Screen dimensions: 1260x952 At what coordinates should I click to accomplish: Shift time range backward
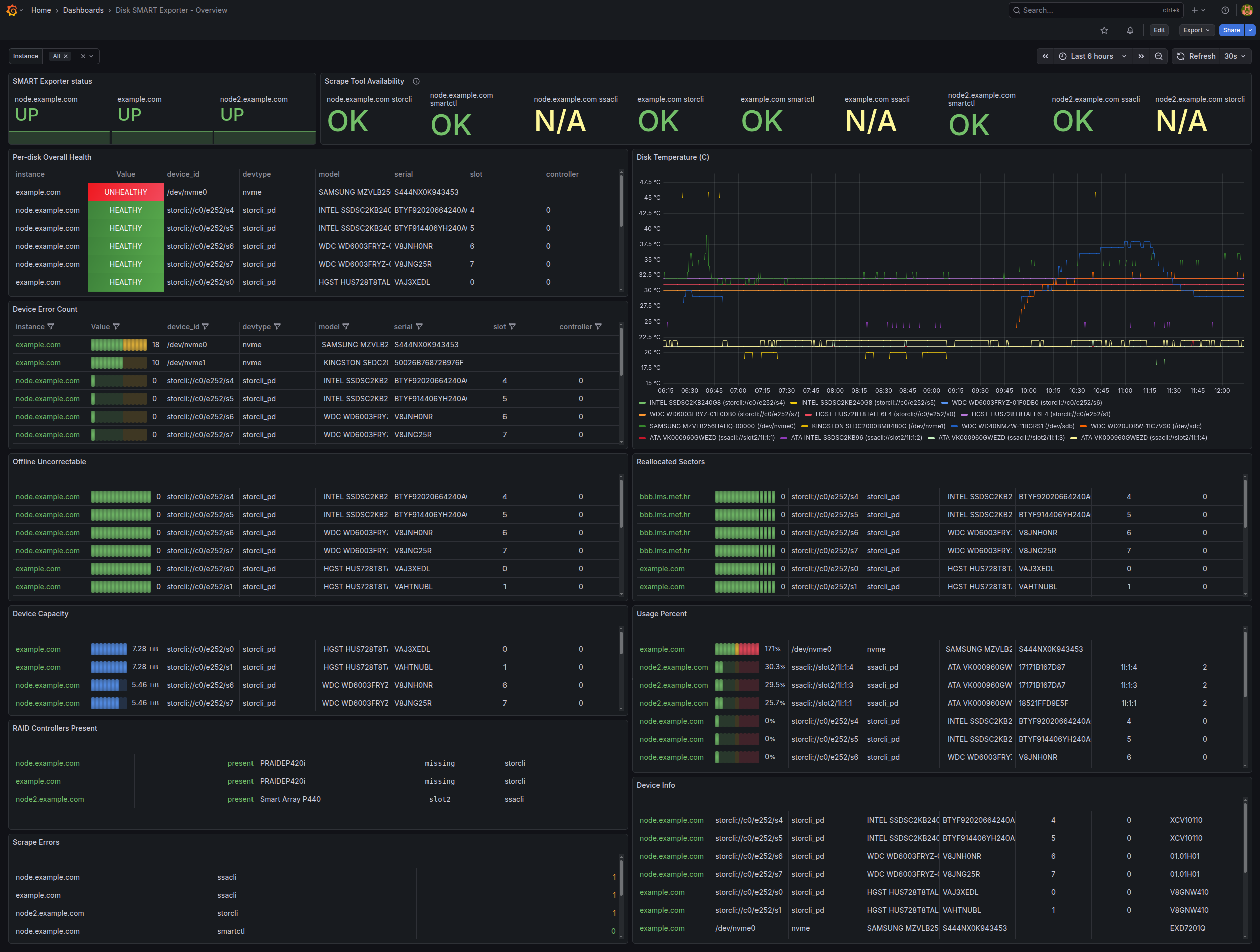[1045, 56]
